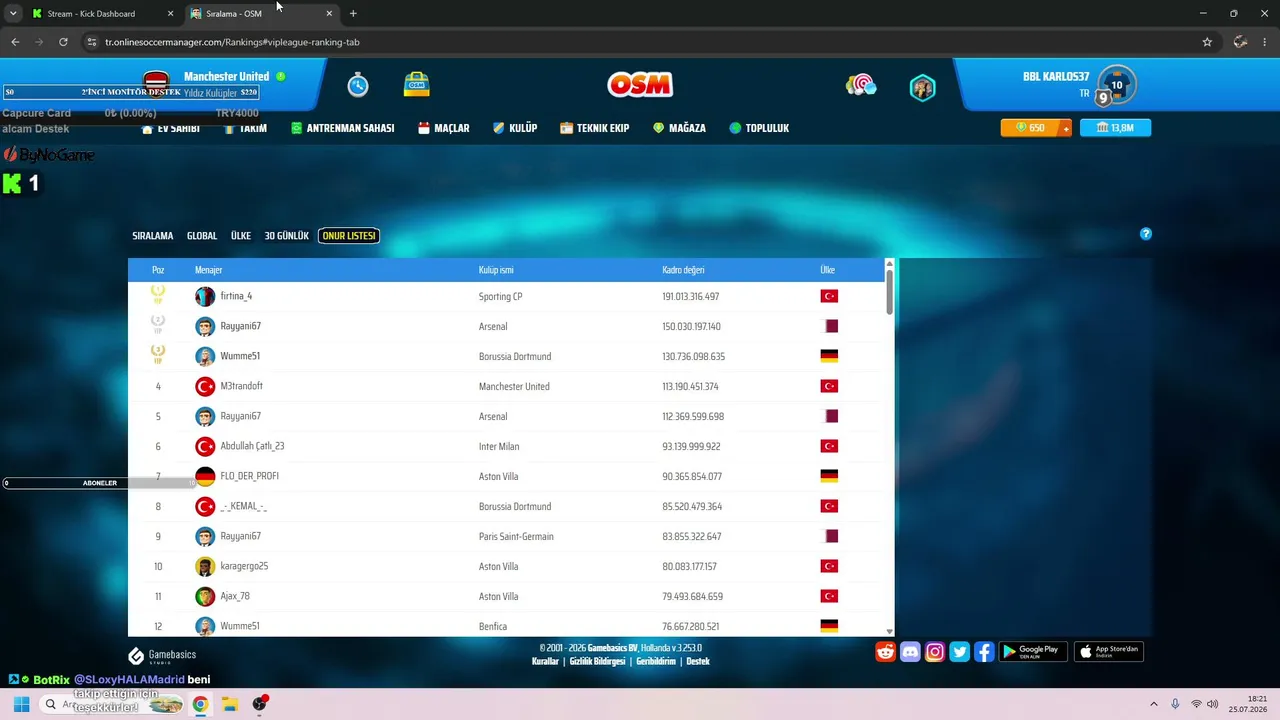
Task: Open Chrome from the taskbar
Action: [x=200, y=704]
